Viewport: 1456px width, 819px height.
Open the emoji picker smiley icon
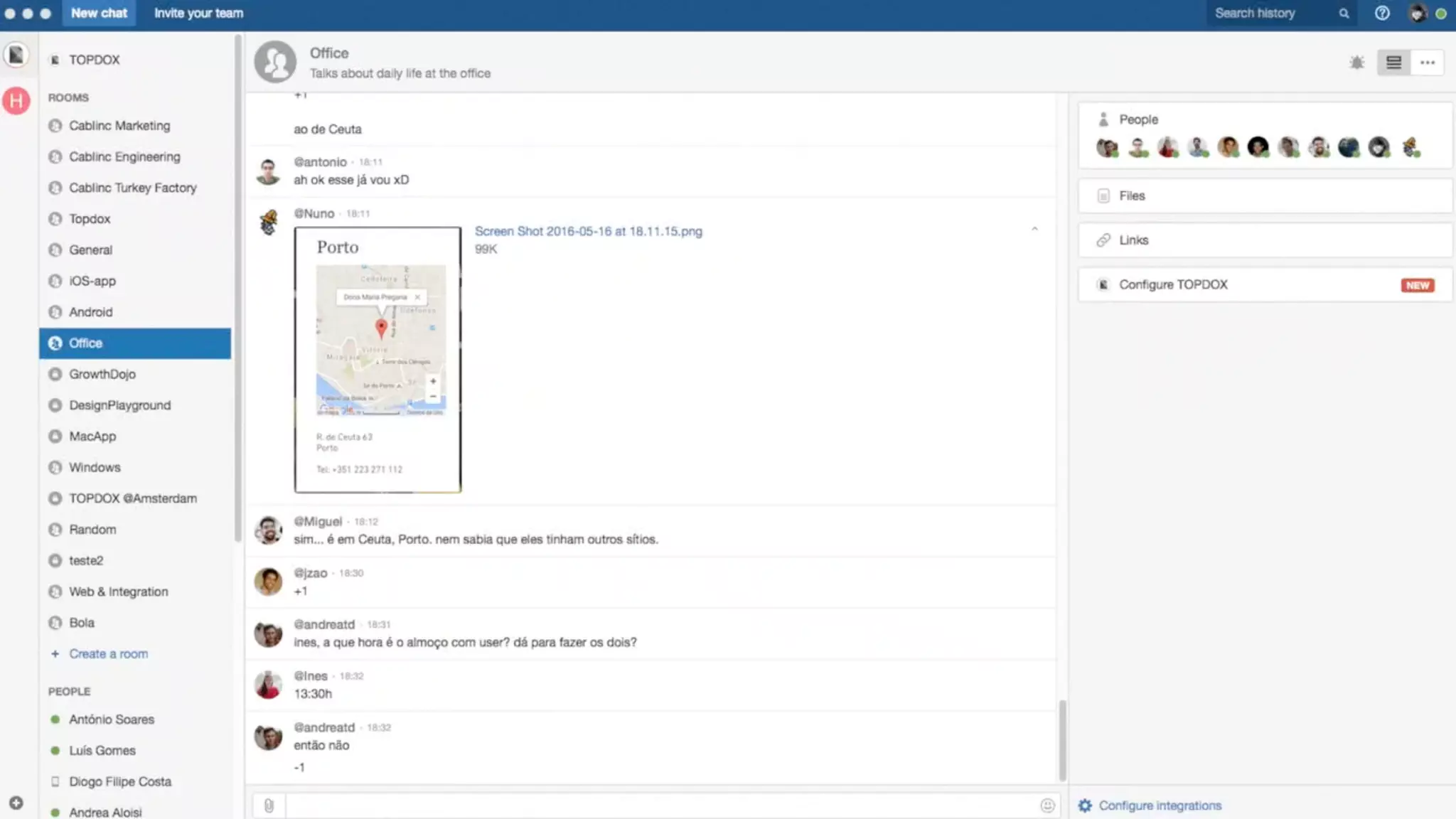[x=1047, y=805]
